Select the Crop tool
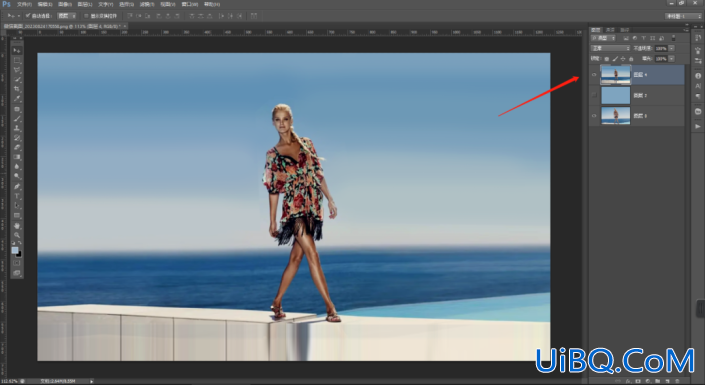The image size is (705, 385). (17, 89)
